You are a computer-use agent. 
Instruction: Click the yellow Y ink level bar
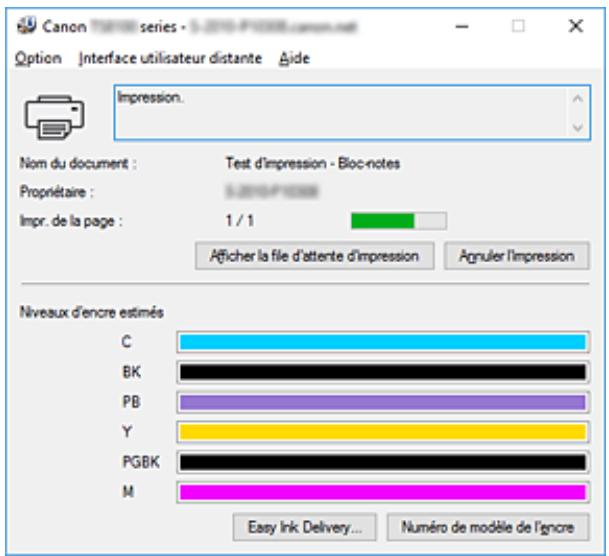tap(383, 432)
